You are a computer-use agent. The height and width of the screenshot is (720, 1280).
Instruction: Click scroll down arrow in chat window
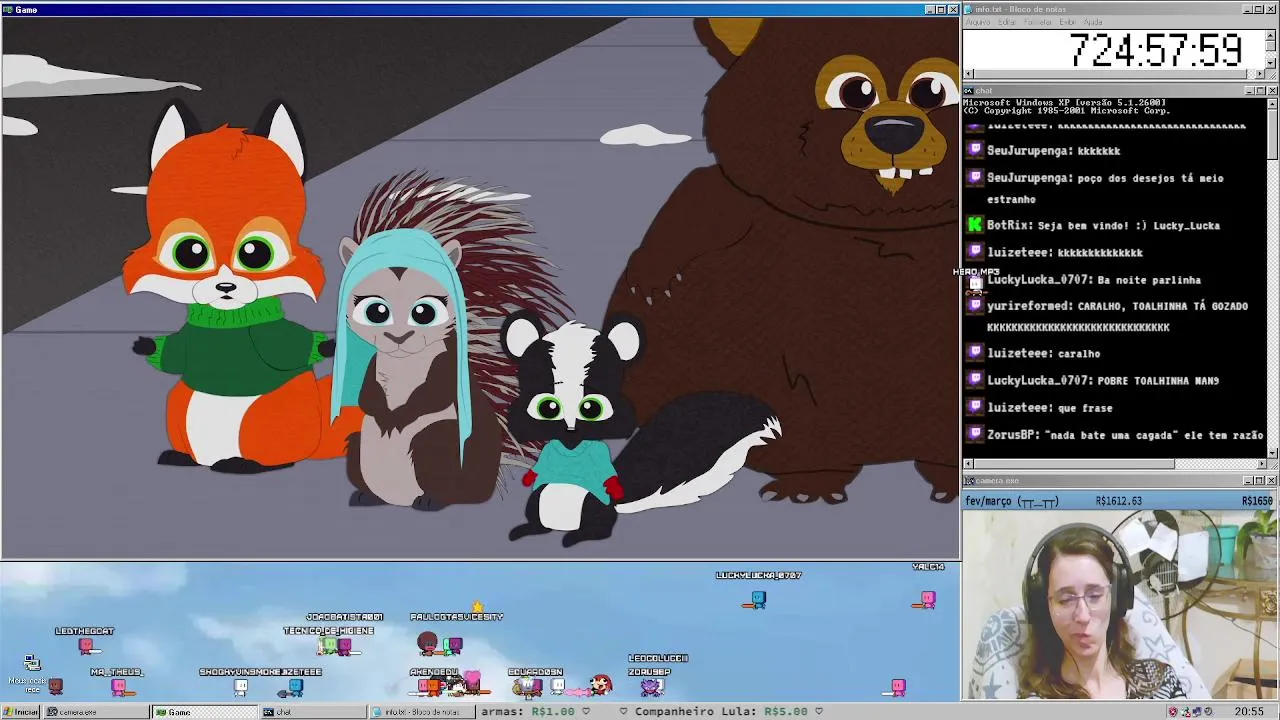coord(1271,452)
